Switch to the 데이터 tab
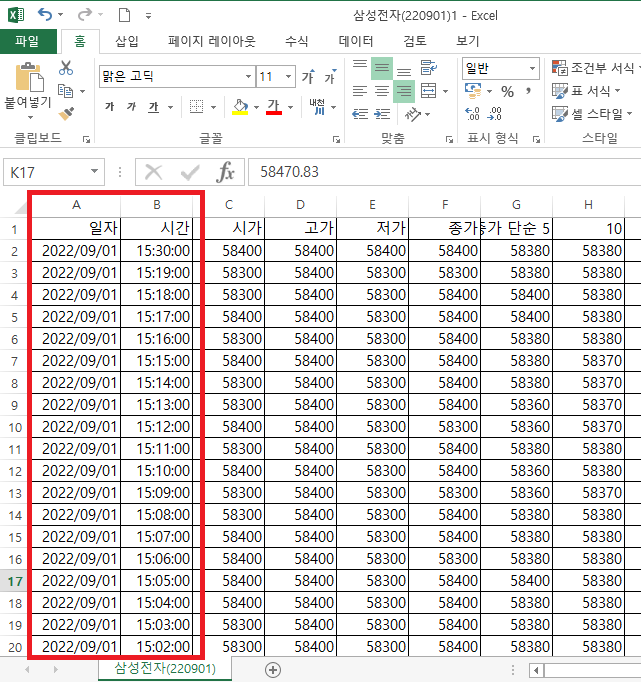 tap(356, 42)
